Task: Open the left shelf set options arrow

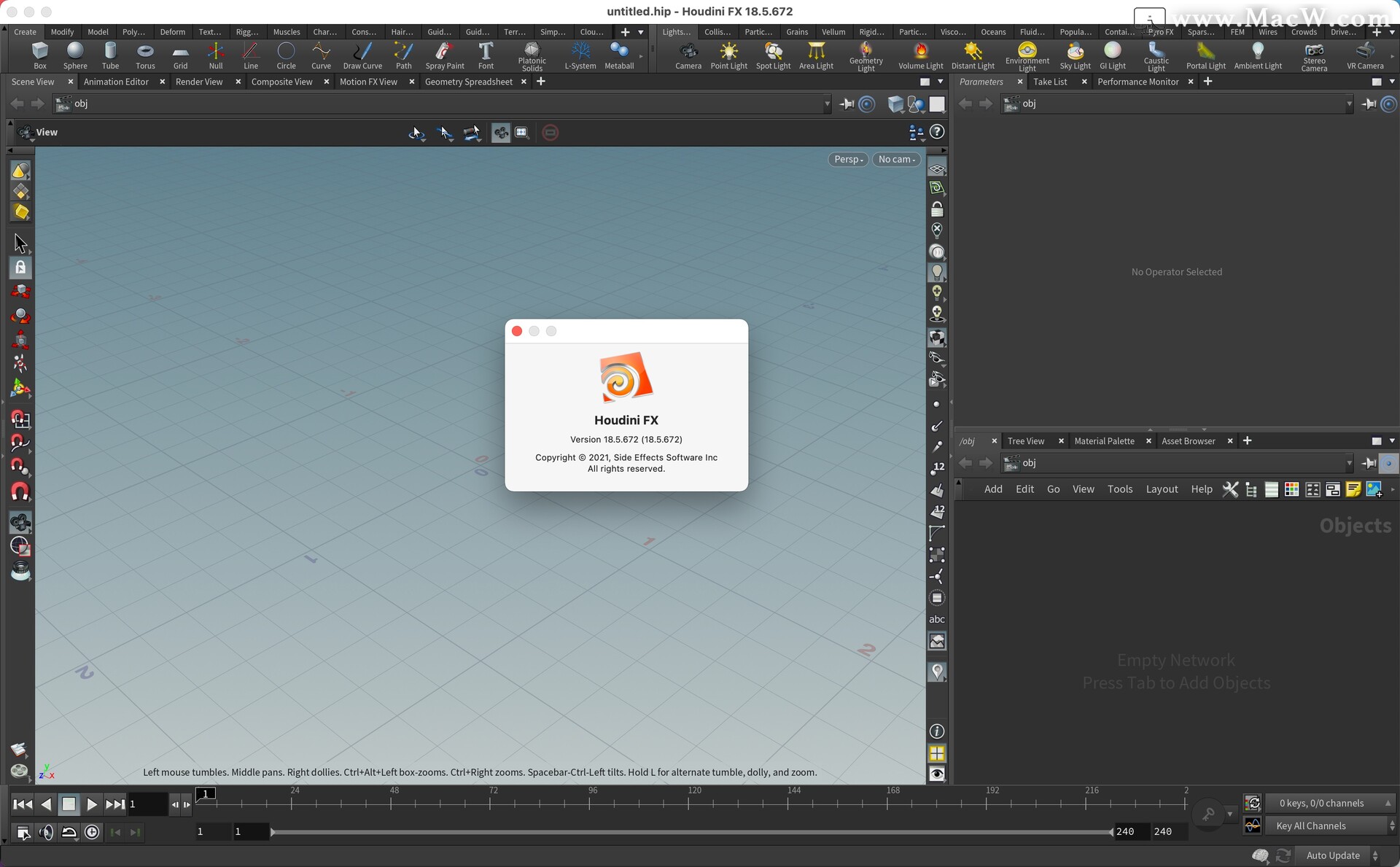Action: click(x=641, y=32)
